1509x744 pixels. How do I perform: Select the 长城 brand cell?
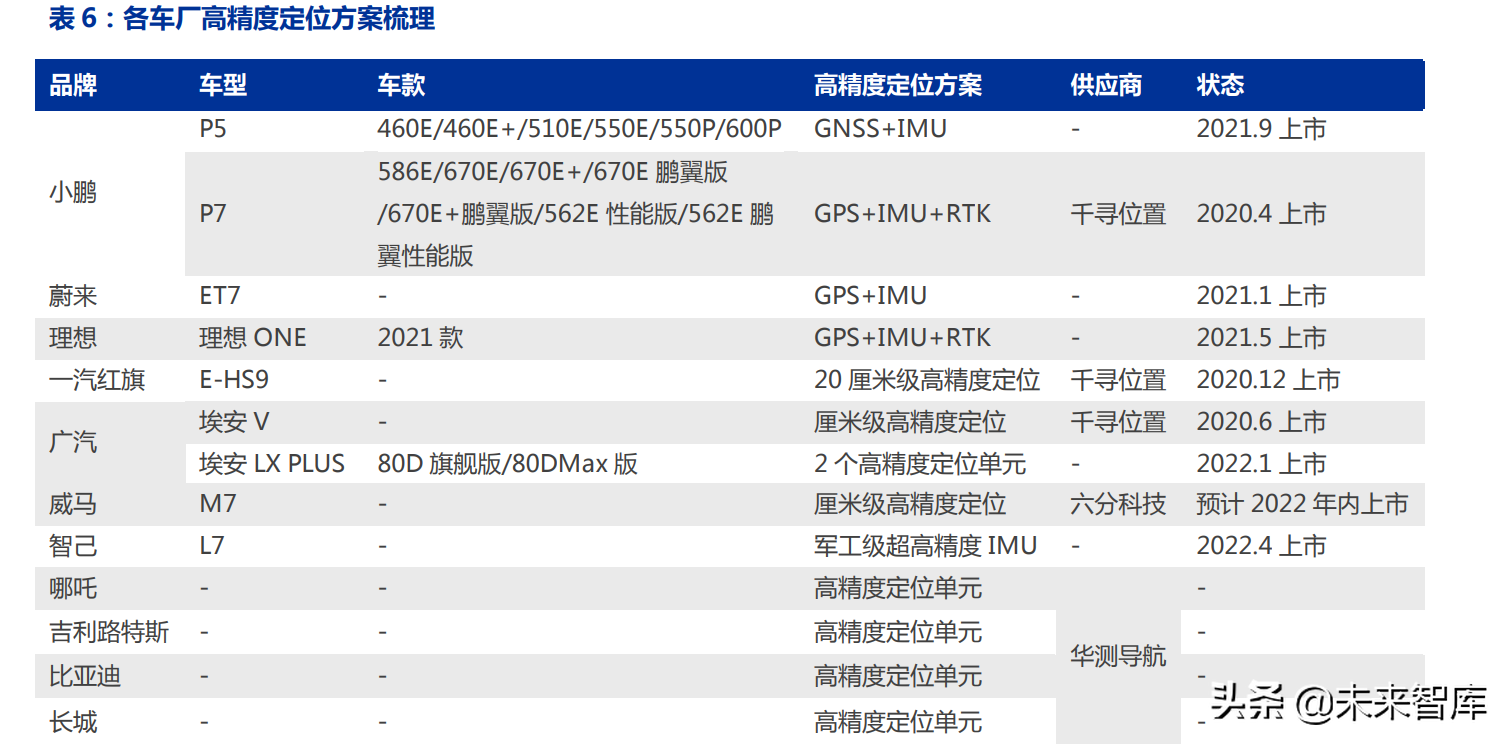coord(73,721)
